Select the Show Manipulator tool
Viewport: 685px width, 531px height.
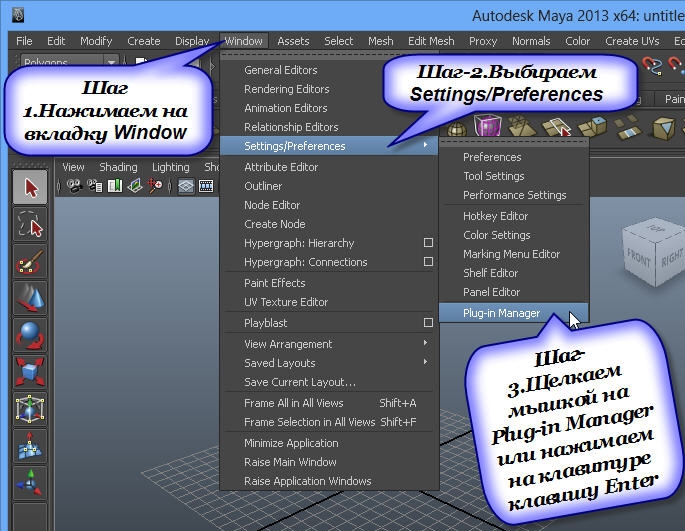pyautogui.click(x=30, y=483)
